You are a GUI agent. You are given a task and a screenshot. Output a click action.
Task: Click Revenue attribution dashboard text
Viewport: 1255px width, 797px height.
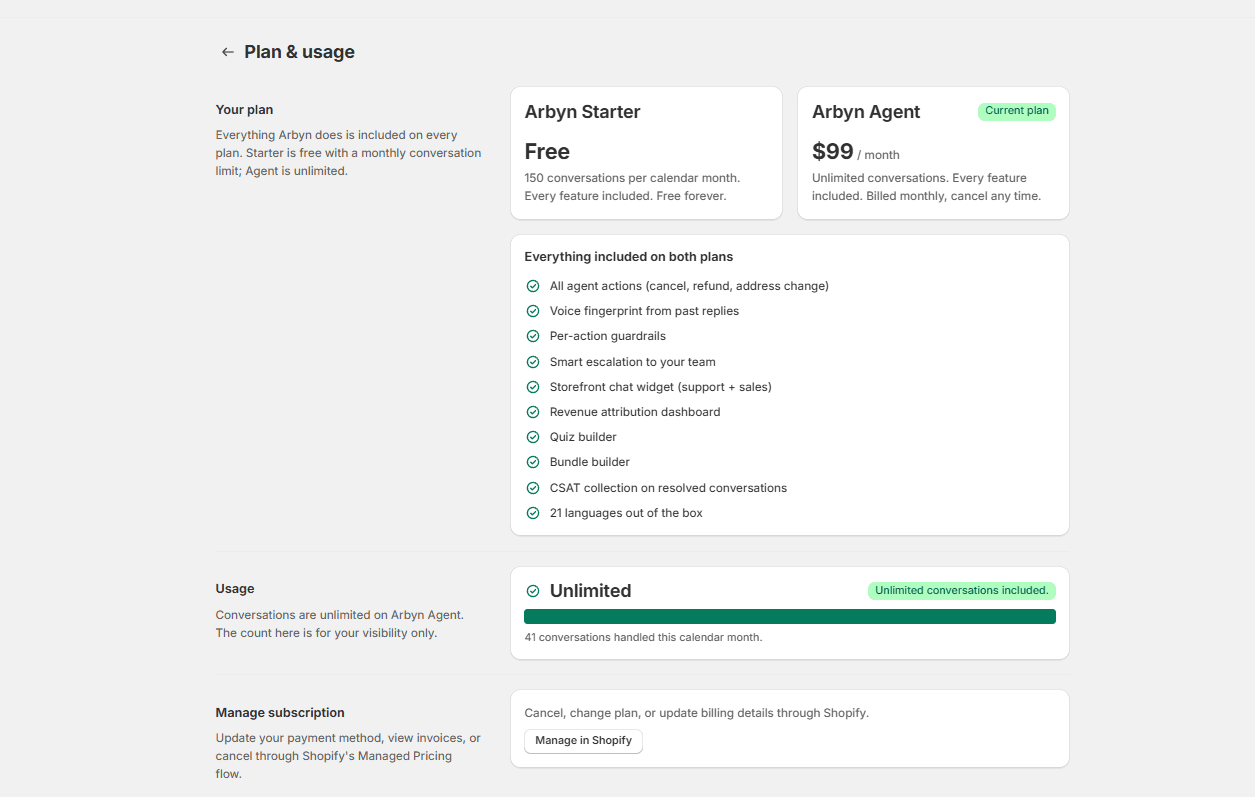point(635,412)
